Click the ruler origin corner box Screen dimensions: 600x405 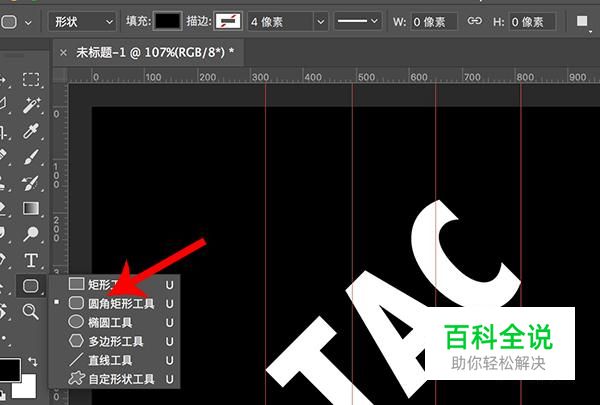(x=60, y=75)
